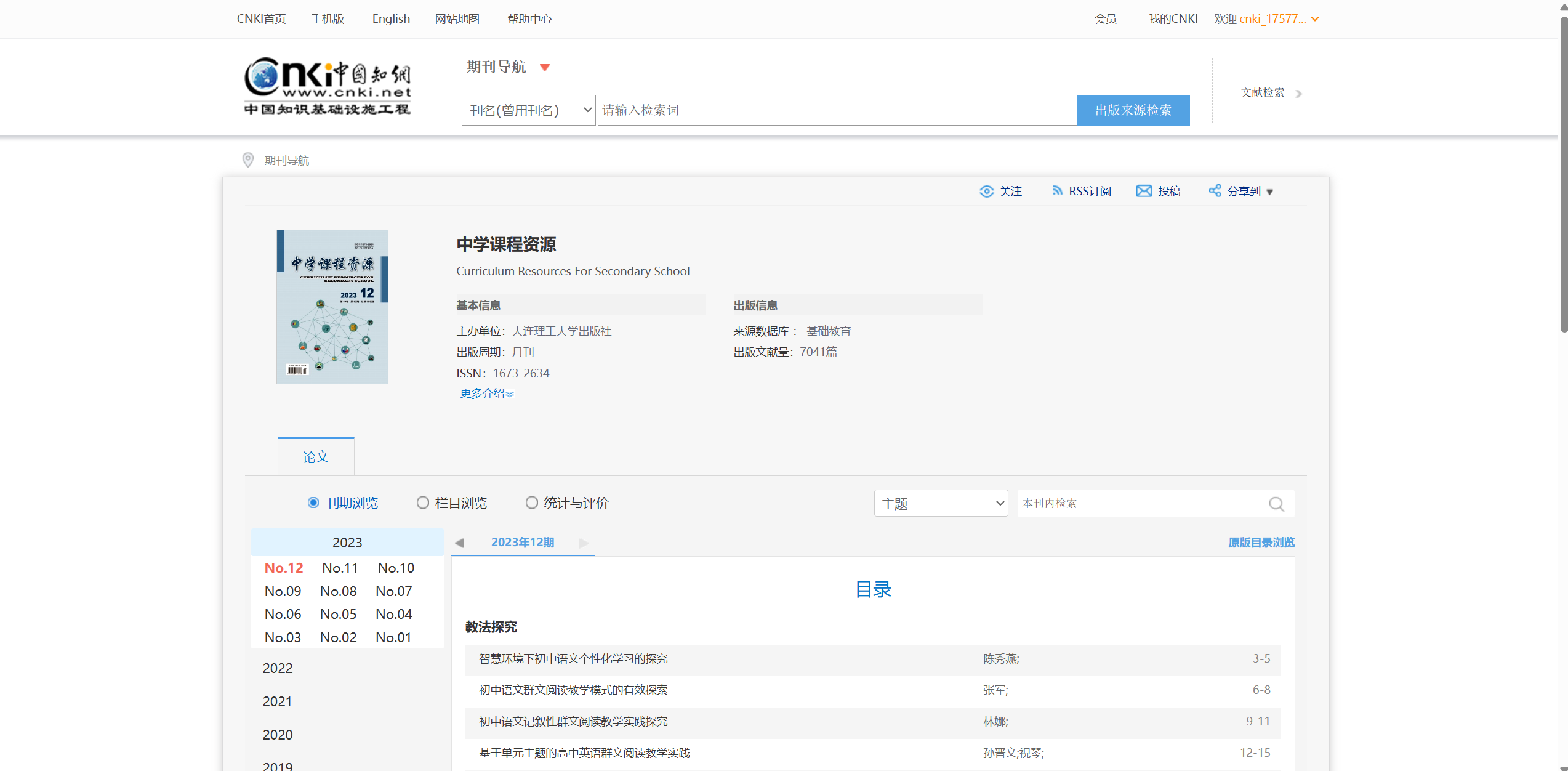Image resolution: width=1568 pixels, height=771 pixels.
Task: Expand the 分享到 dropdown arrow
Action: [1270, 192]
